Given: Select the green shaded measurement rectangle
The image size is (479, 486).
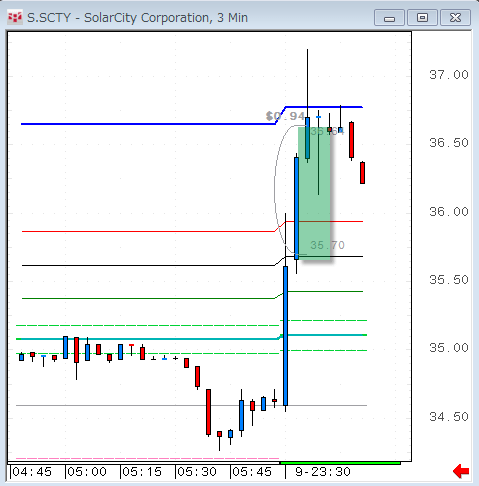Looking at the screenshot, I should pyautogui.click(x=314, y=193).
